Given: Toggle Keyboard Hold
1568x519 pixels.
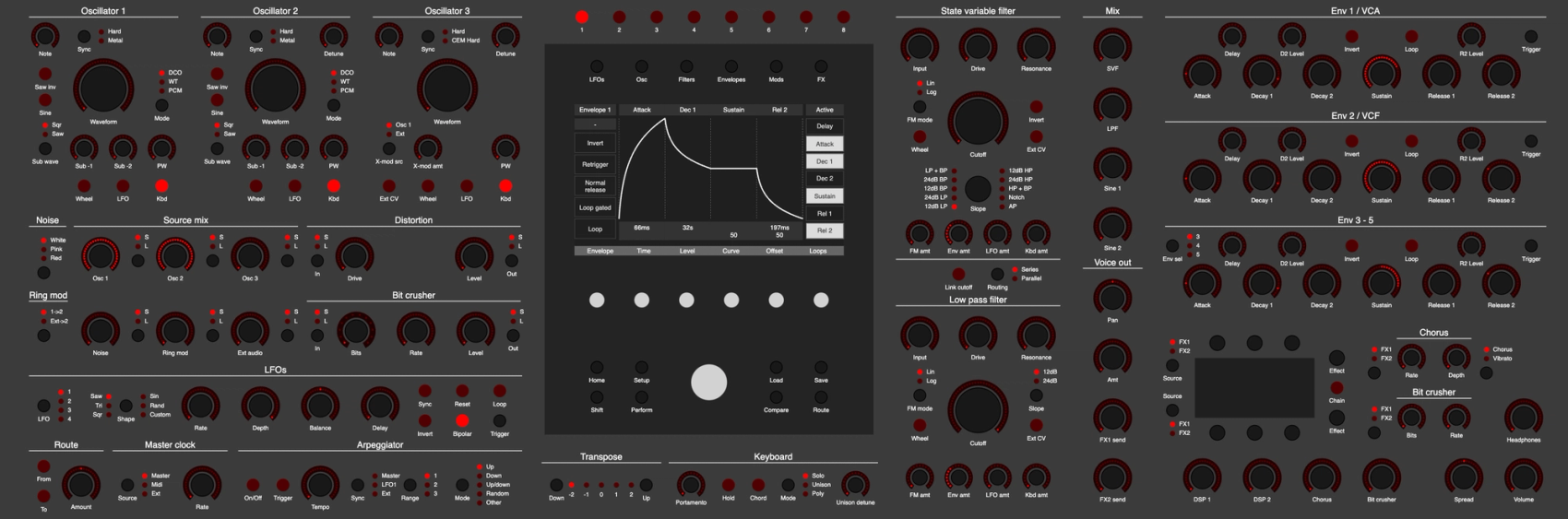Looking at the screenshot, I should click(728, 485).
